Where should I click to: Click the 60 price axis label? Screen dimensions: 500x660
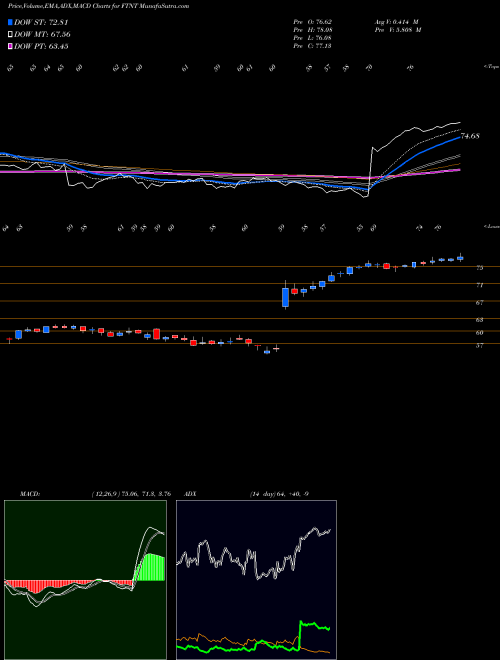(479, 333)
